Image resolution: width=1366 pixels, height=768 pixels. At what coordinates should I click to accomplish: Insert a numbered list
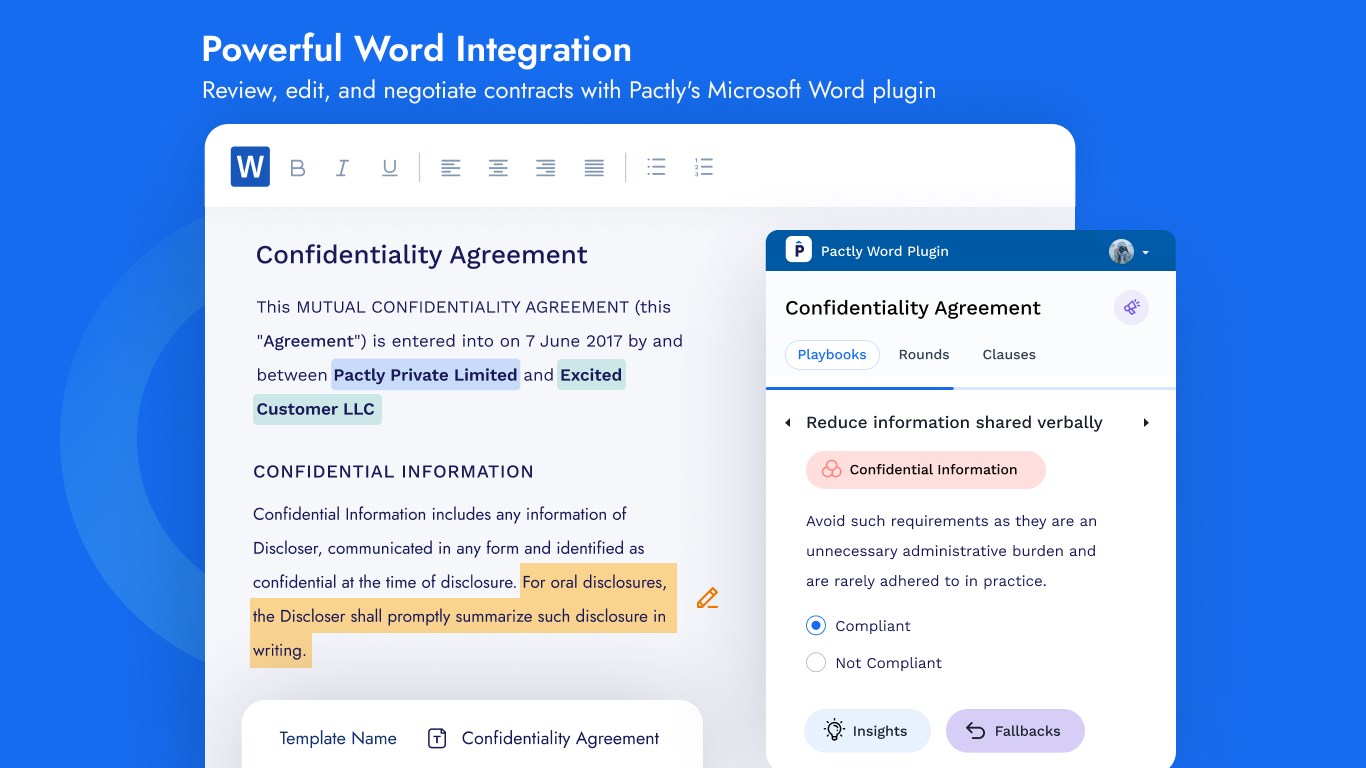point(704,167)
